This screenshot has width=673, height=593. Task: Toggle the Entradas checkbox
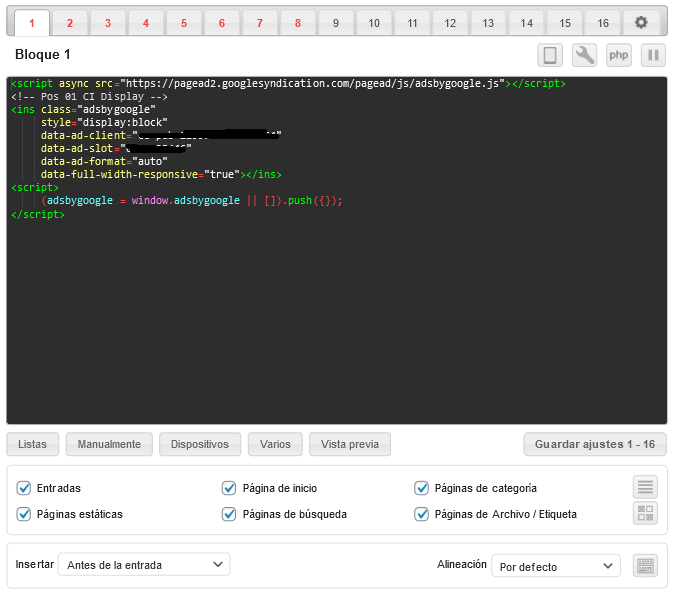pos(23,488)
